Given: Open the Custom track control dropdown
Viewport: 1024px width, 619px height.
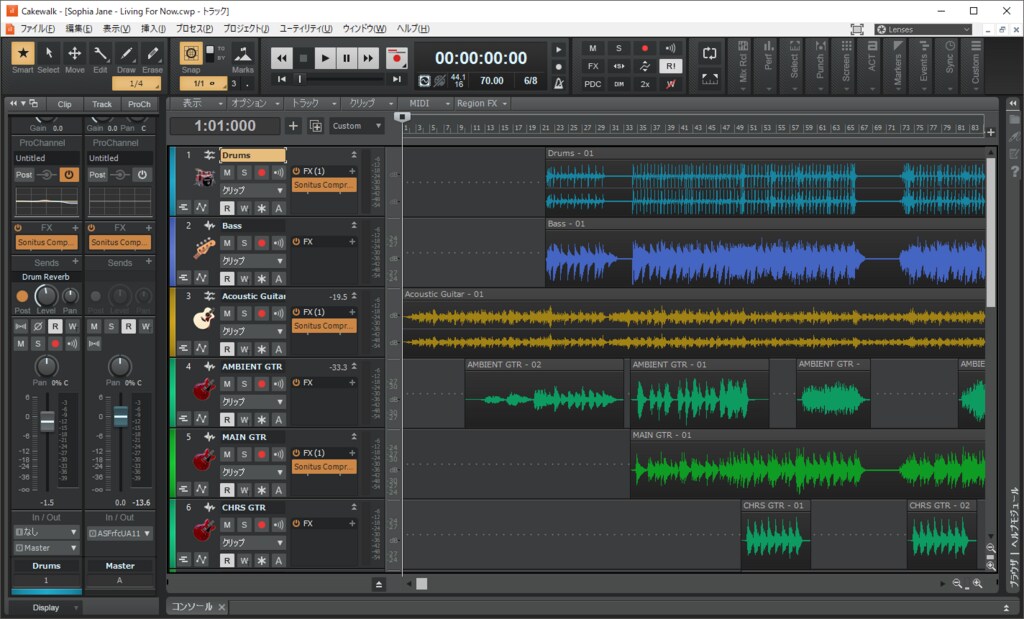Looking at the screenshot, I should [x=356, y=126].
